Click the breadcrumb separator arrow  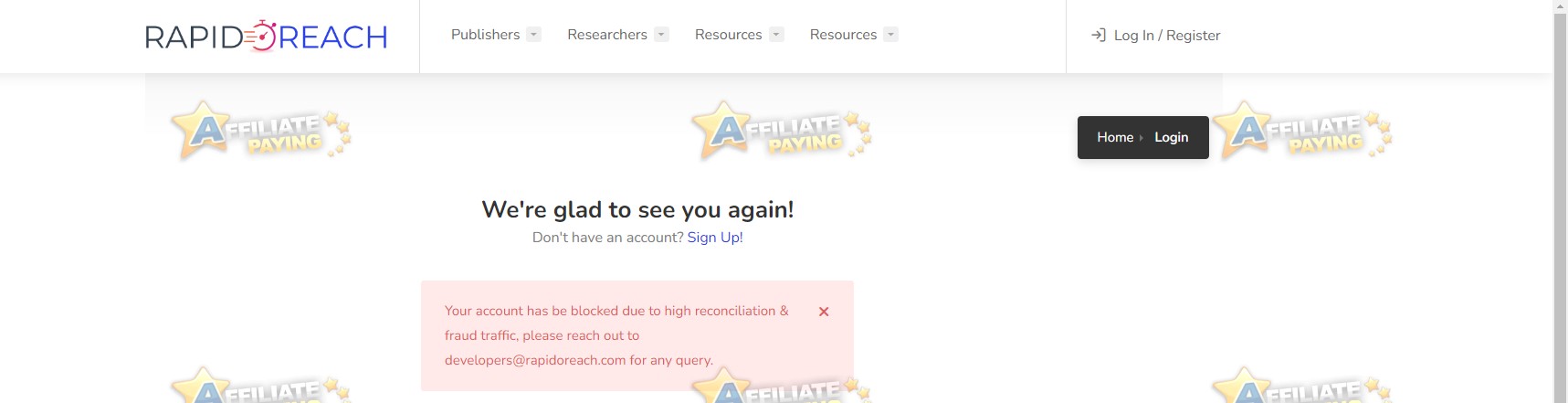coord(1142,138)
